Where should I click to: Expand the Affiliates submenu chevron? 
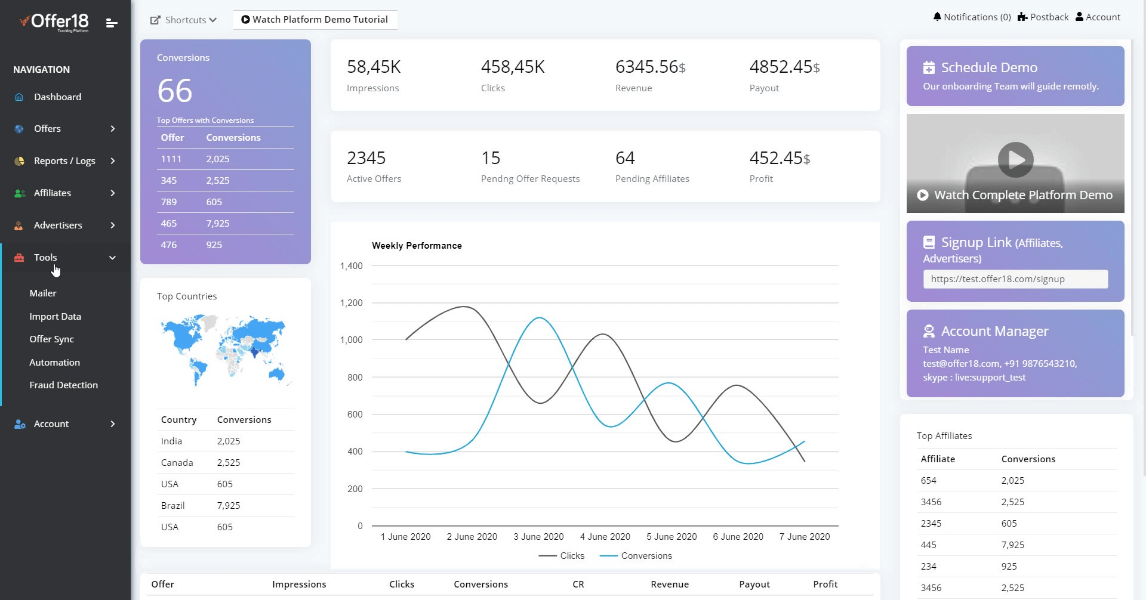tap(113, 193)
